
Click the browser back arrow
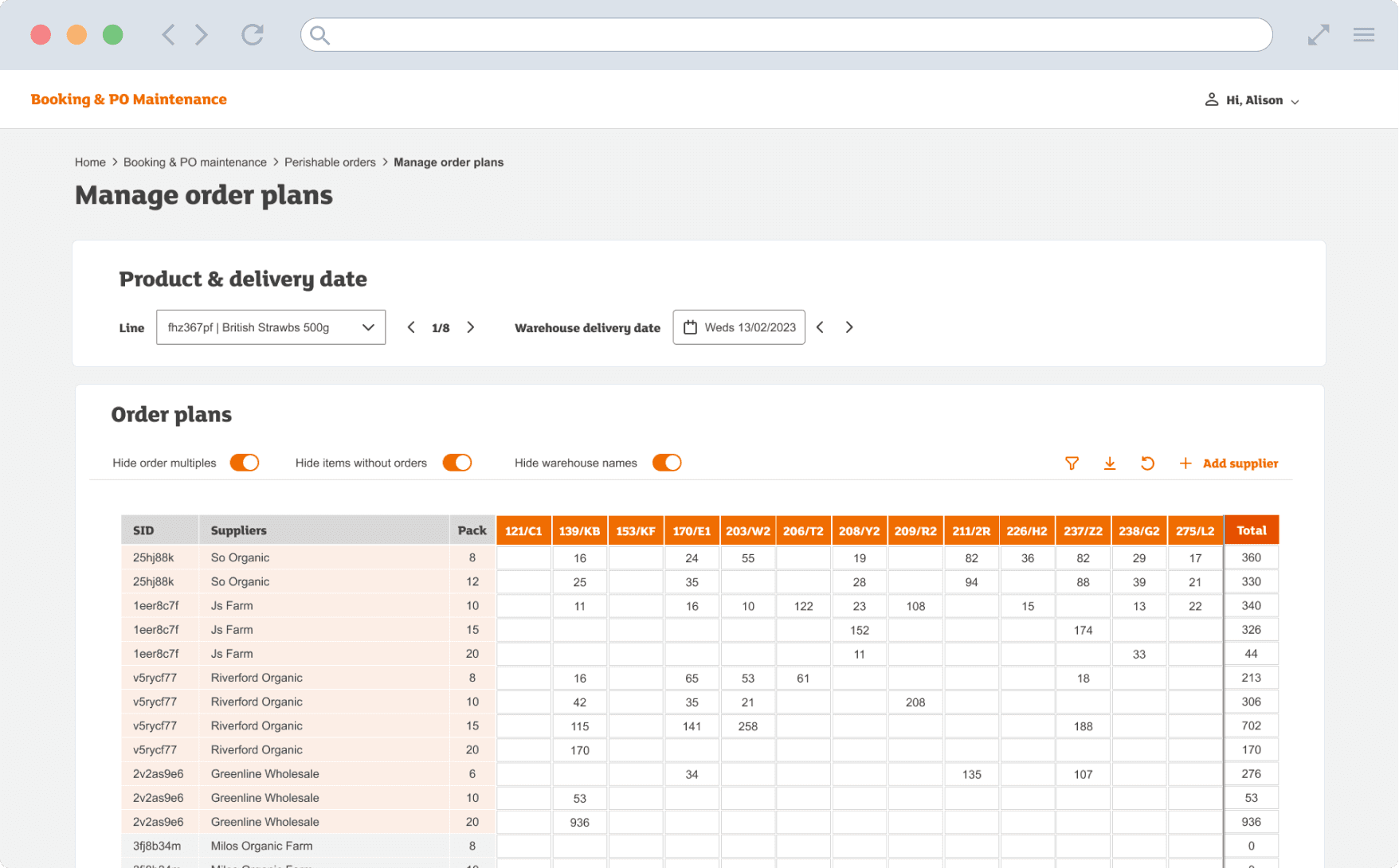click(x=168, y=35)
